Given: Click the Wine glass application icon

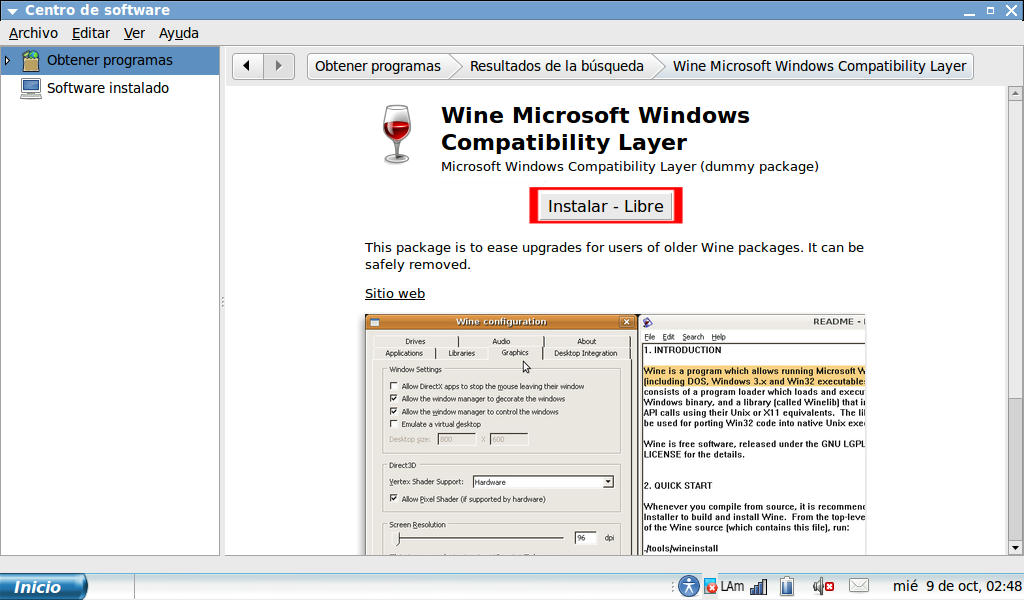Looking at the screenshot, I should 396,134.
